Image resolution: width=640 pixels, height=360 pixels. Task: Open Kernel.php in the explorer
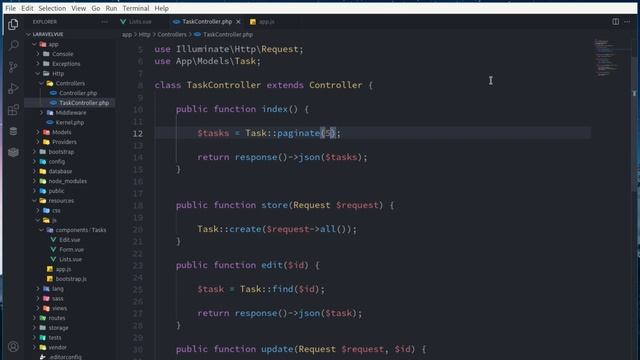(x=69, y=122)
